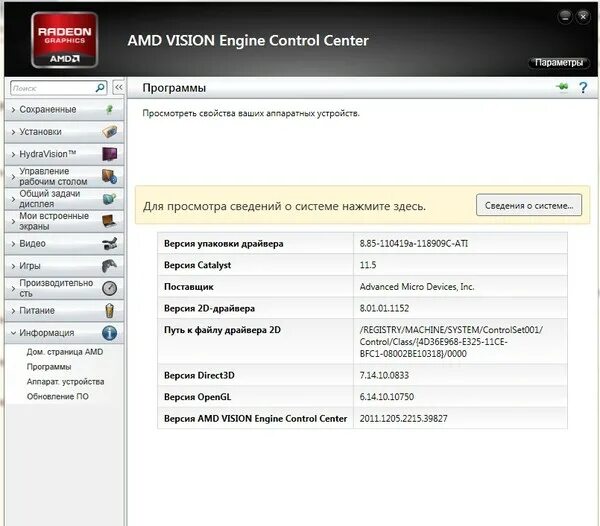Open Дом. страница AMD page
The image size is (600, 526).
coord(65,352)
